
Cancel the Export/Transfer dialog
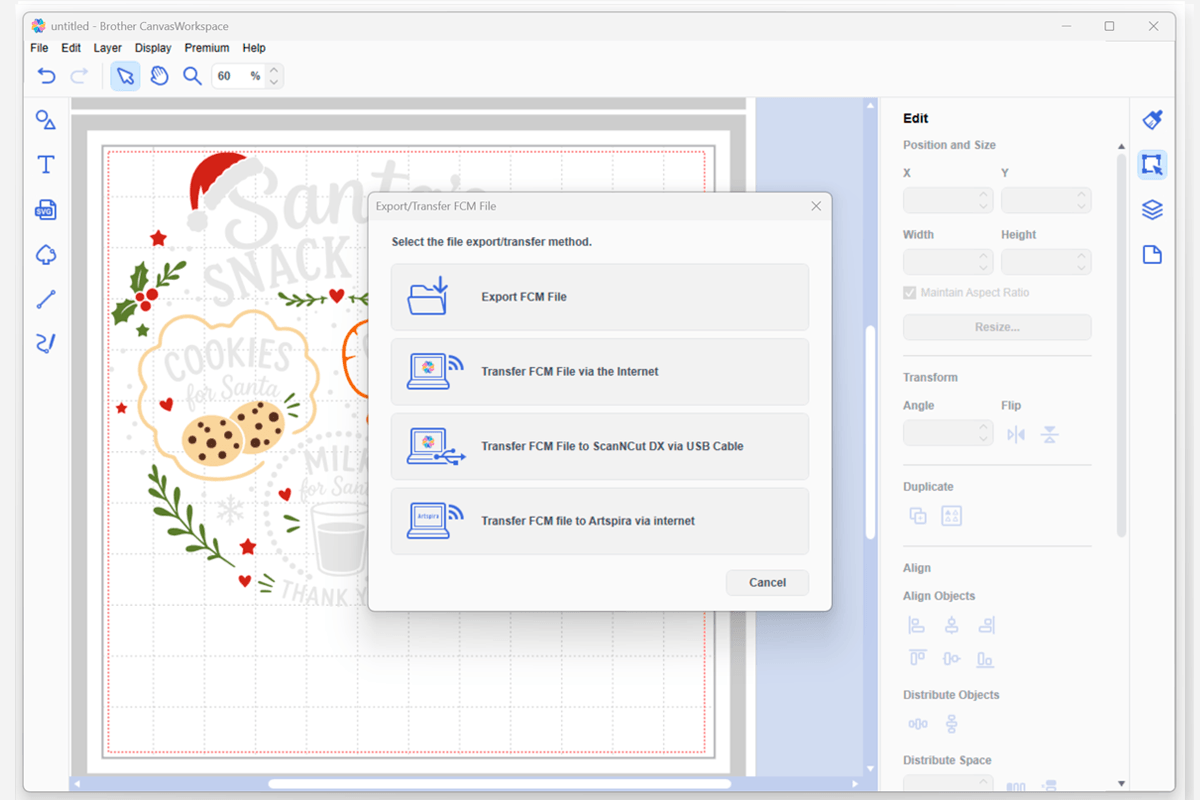click(x=768, y=583)
